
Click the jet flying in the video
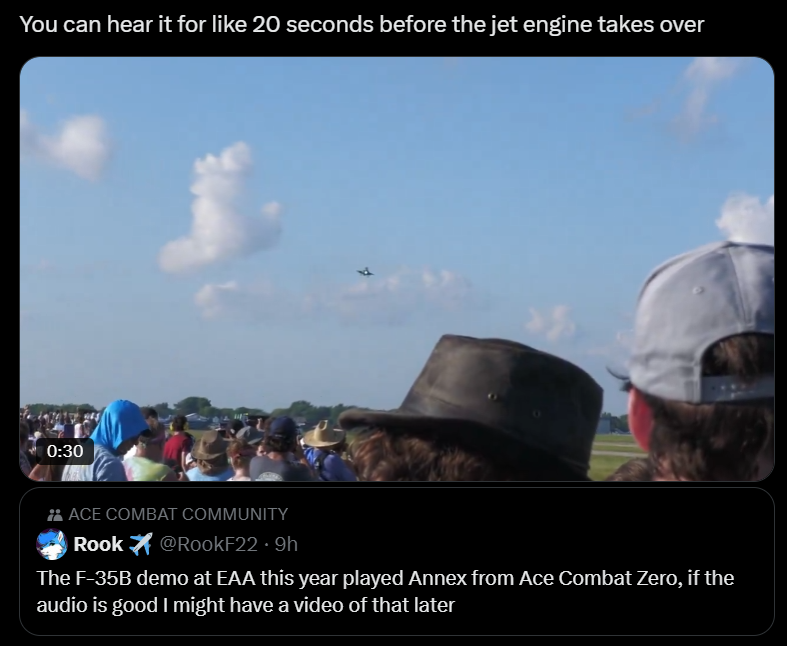pos(365,272)
